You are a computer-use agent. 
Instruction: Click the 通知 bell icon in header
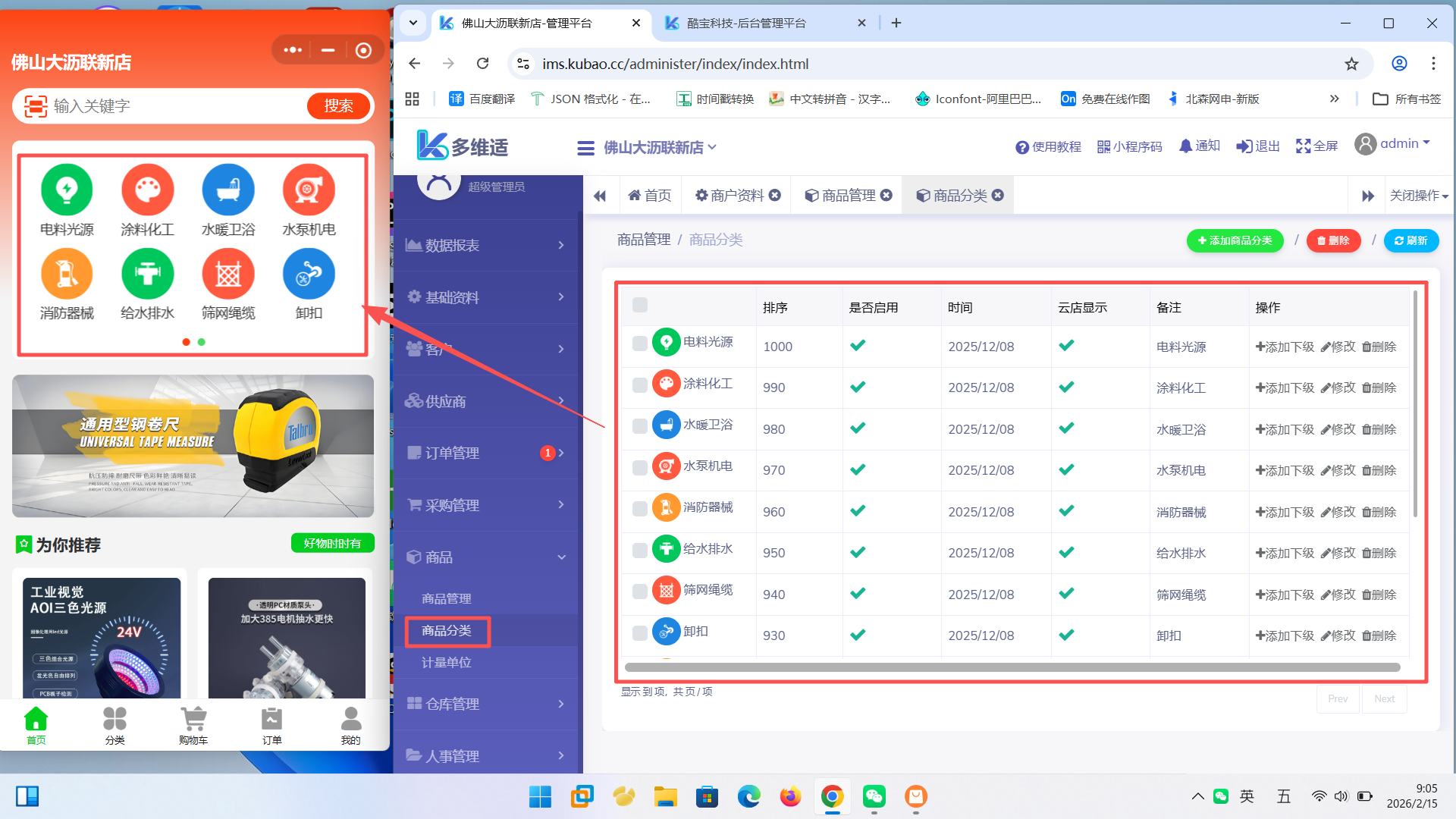click(x=1185, y=146)
